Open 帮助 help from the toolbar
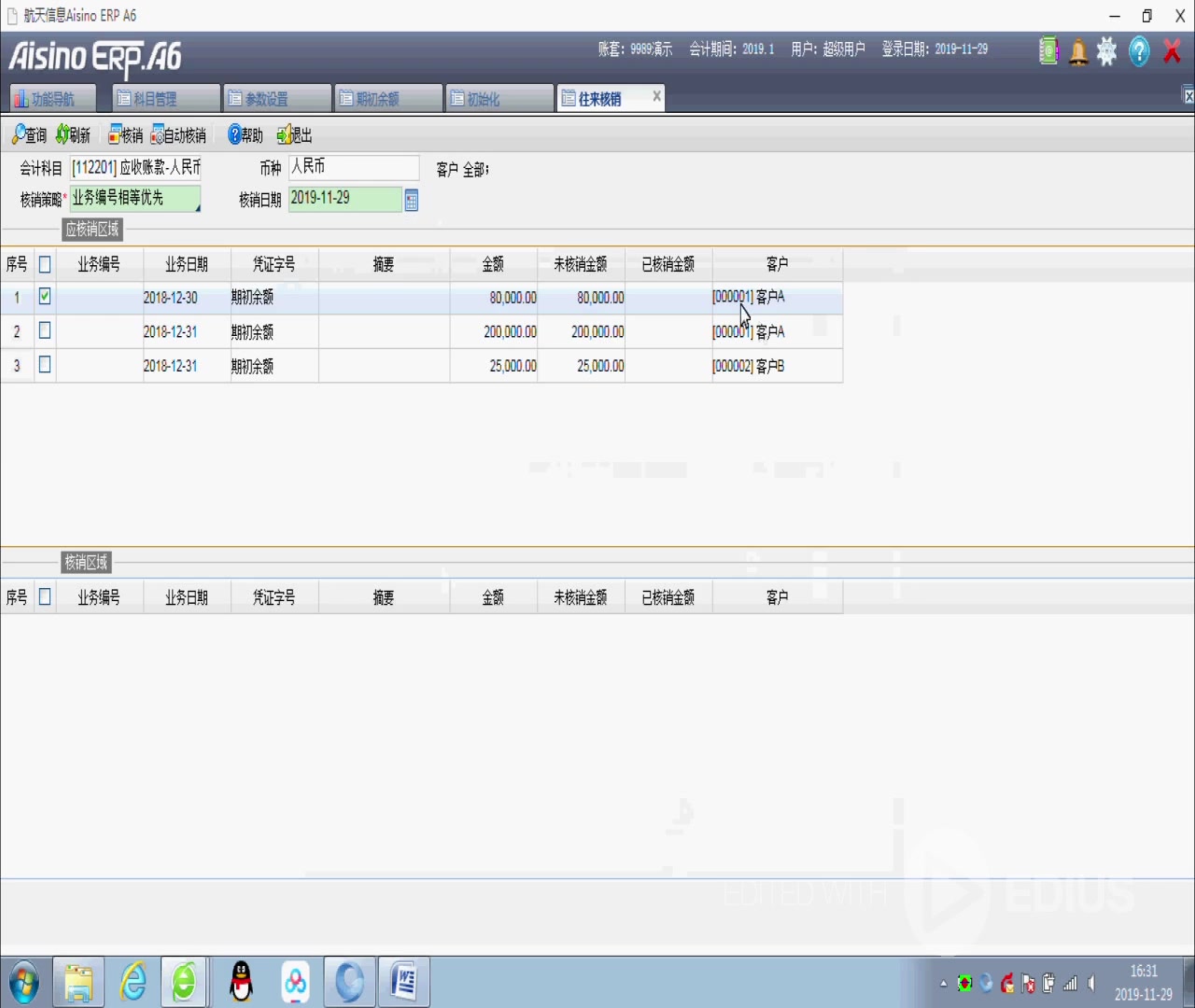 (x=246, y=135)
